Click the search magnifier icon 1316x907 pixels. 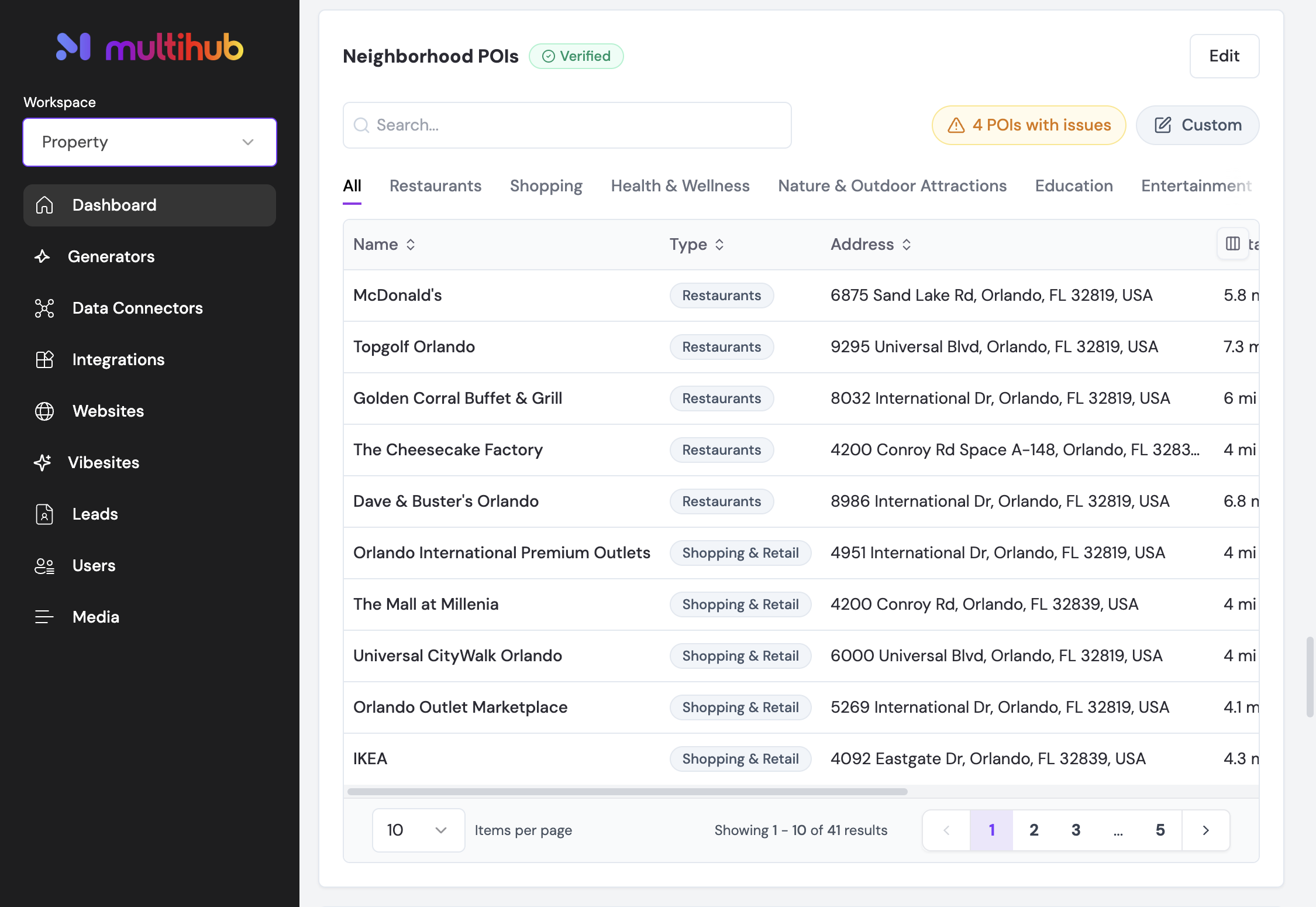point(361,125)
